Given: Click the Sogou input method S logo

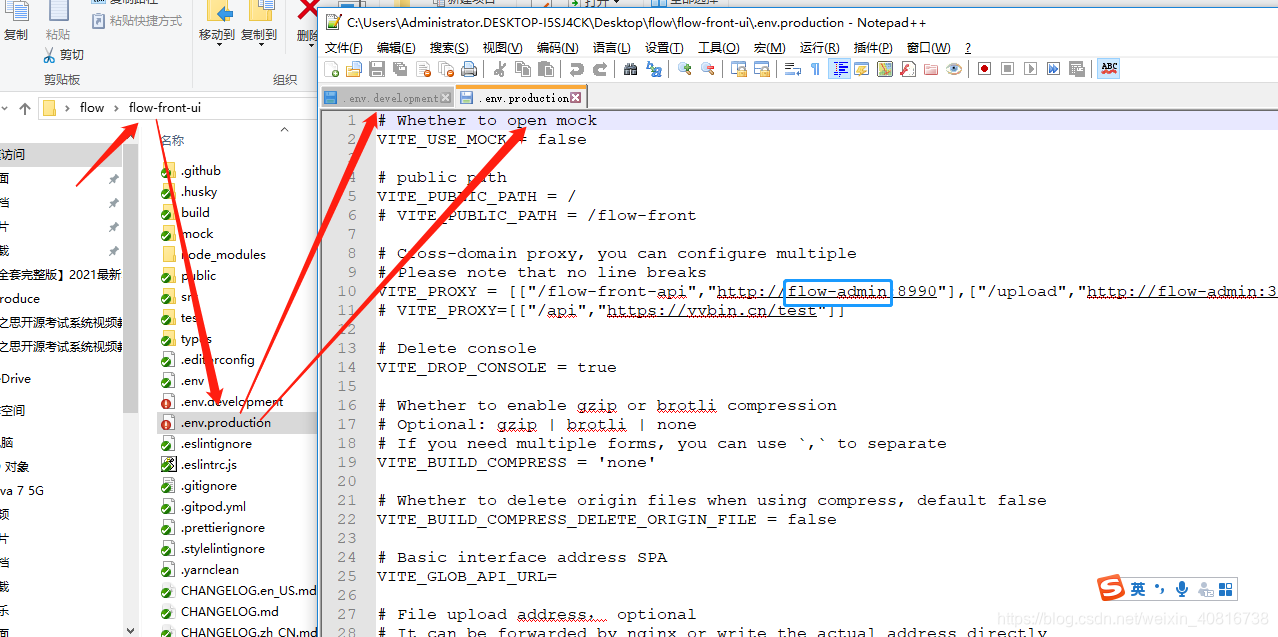Looking at the screenshot, I should [1111, 588].
